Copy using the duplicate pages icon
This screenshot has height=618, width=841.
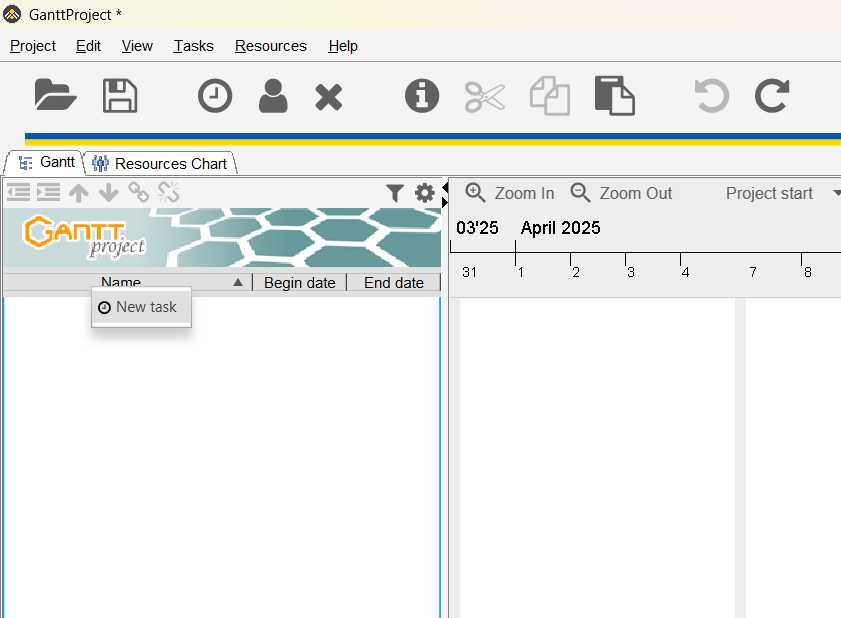[x=550, y=96]
